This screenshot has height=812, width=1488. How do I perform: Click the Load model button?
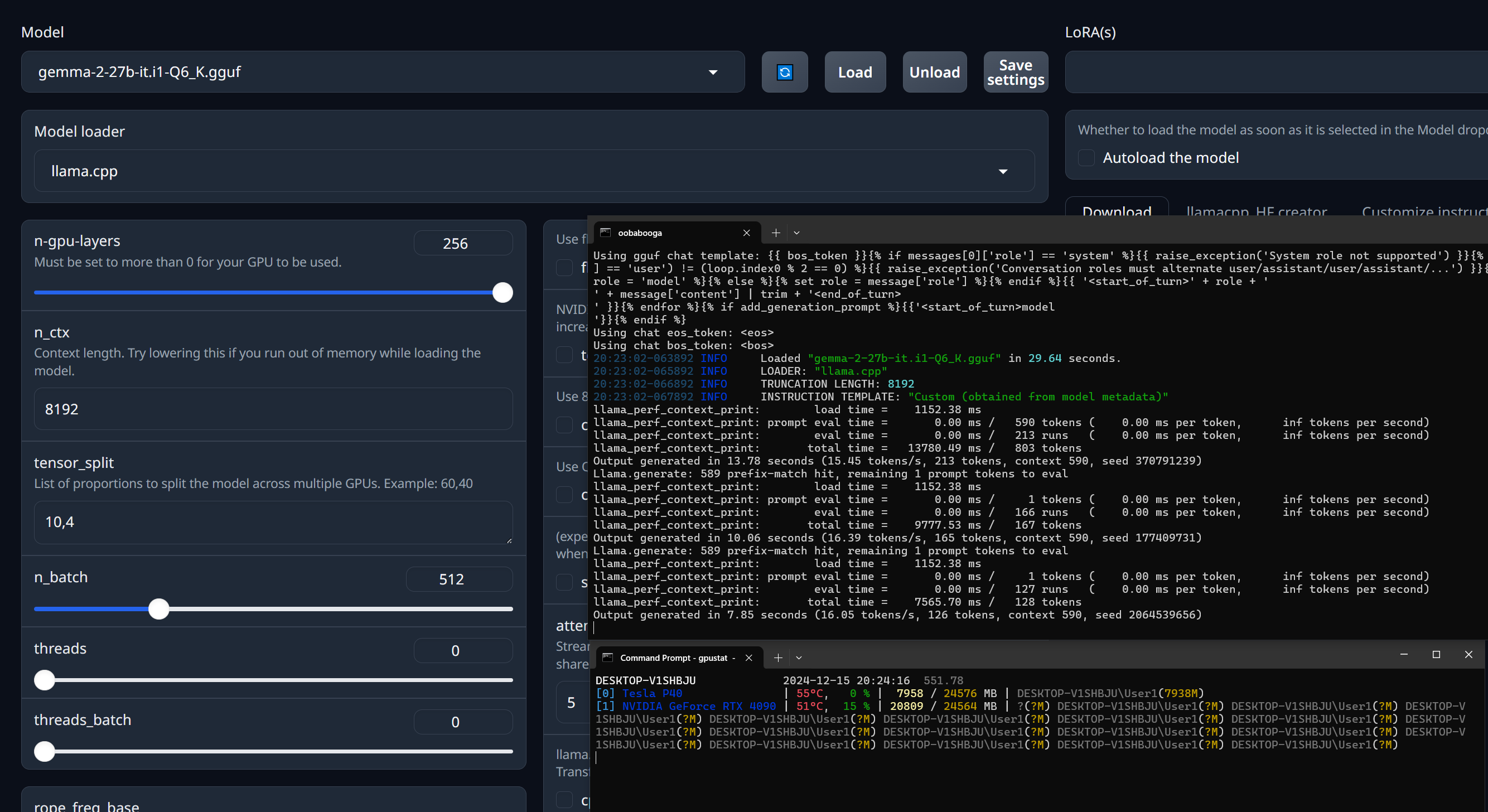click(855, 72)
